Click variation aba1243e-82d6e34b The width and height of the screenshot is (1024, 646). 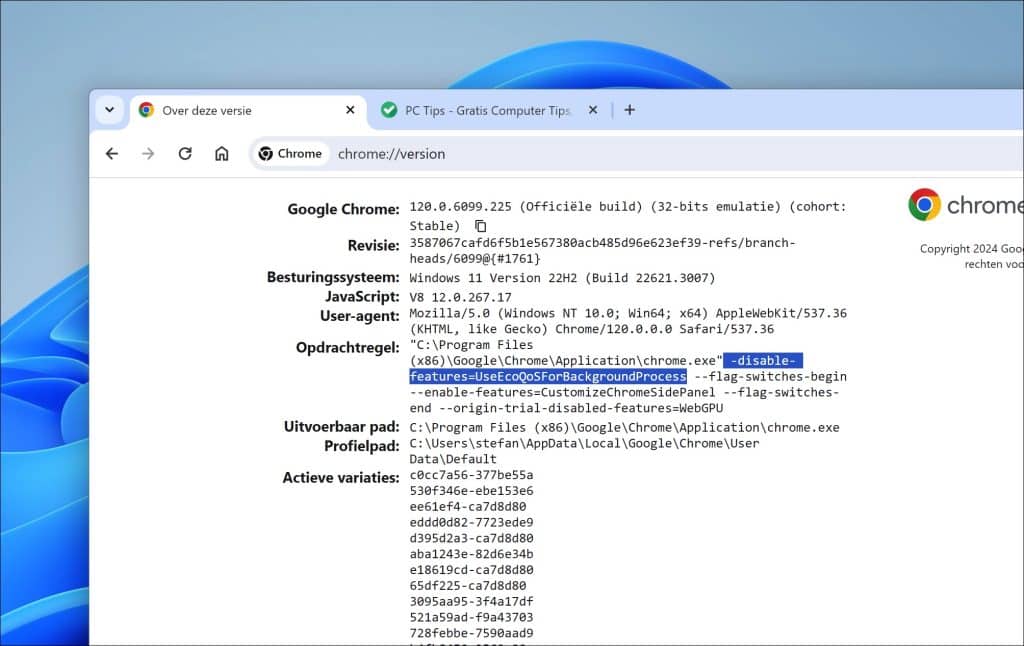click(471, 554)
